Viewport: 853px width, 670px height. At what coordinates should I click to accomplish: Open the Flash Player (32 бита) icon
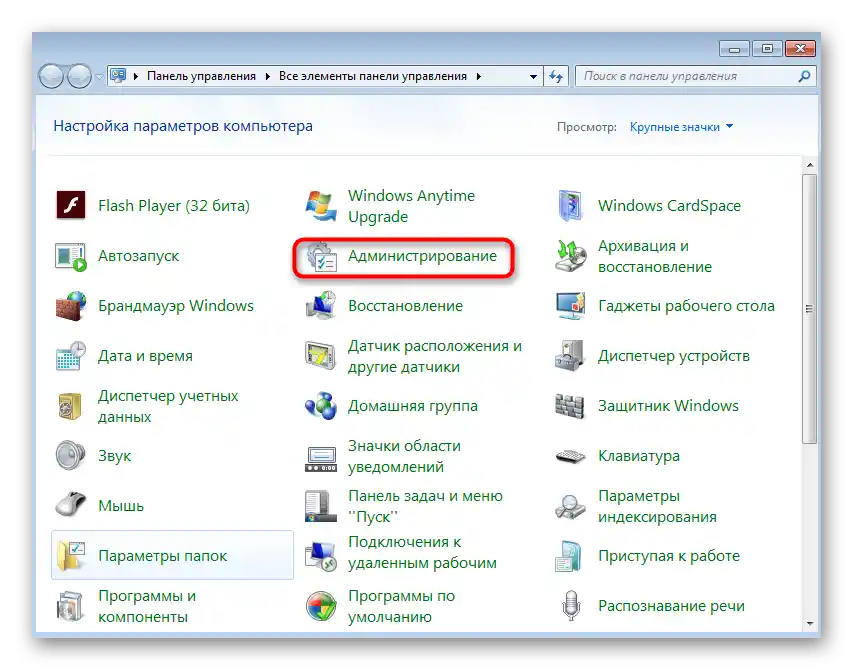click(x=71, y=206)
